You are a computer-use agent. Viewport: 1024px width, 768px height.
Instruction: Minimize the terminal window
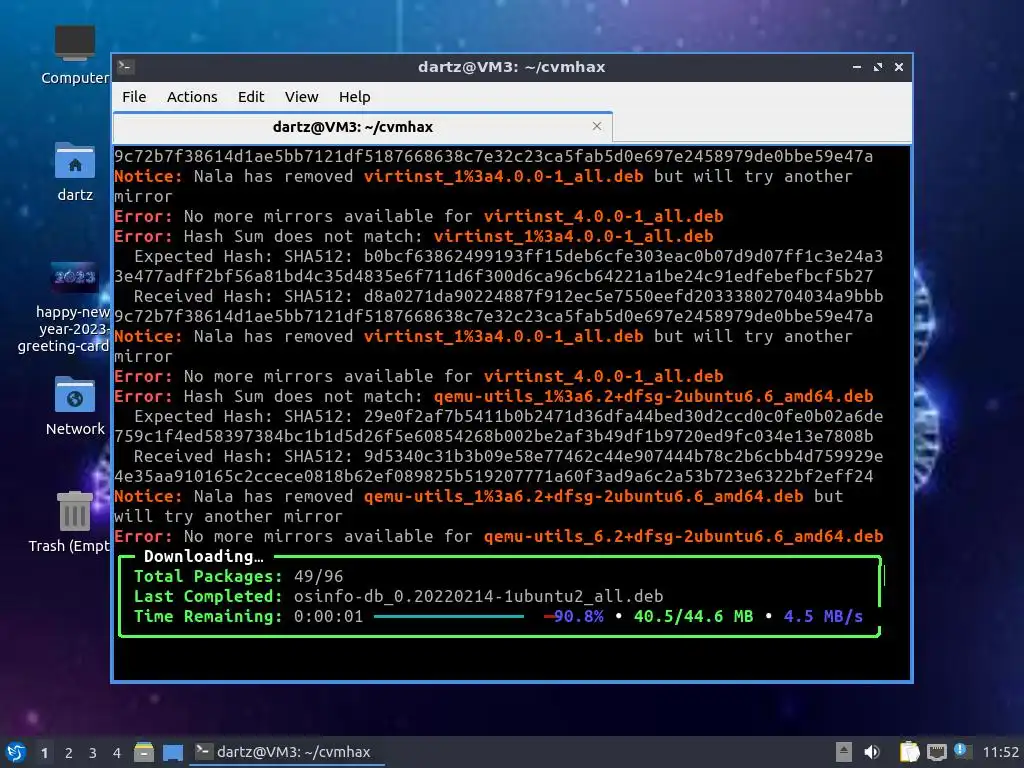click(x=857, y=67)
